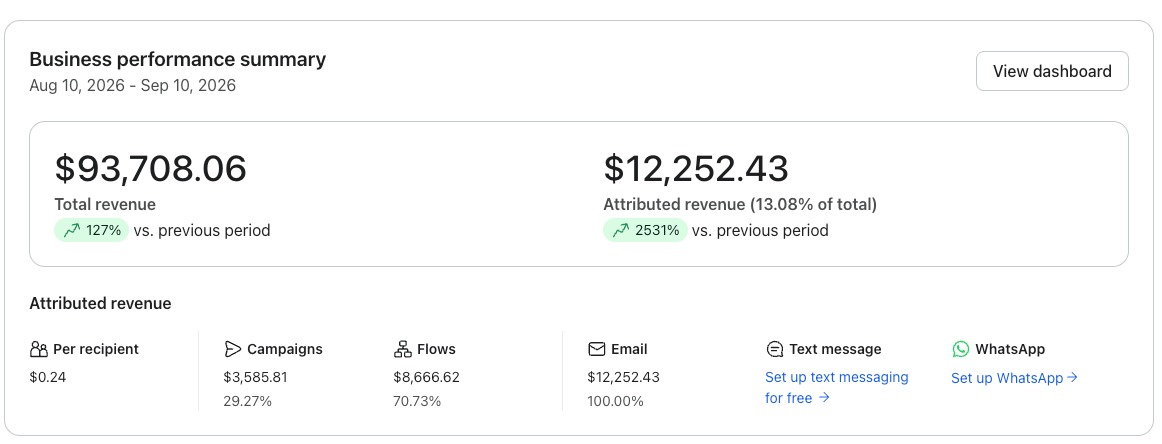
Task: Click the 29.27% campaigns percentage
Action: (248, 402)
